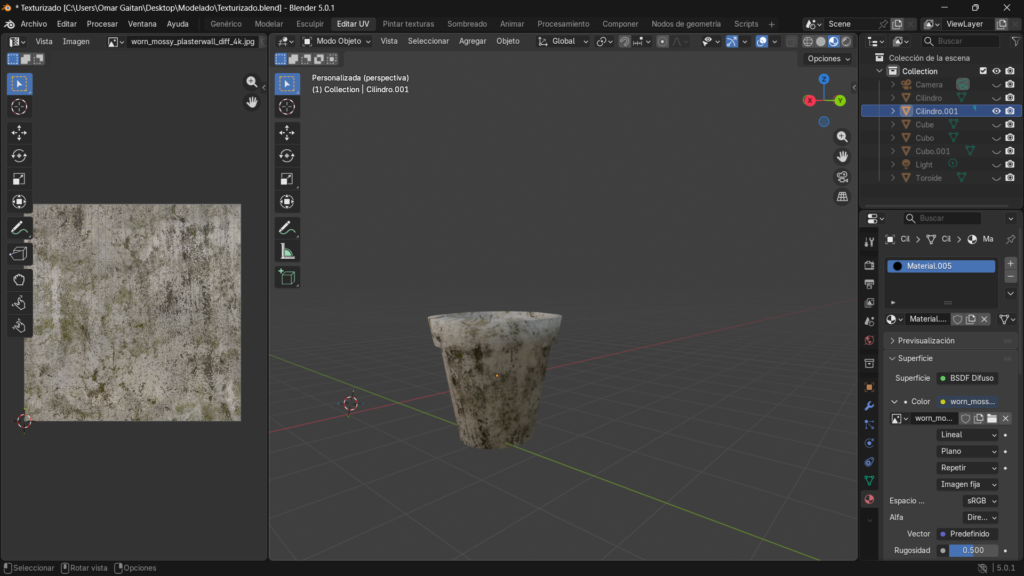The image size is (1024, 576).
Task: Switch to the Sombreado workspace tab
Action: click(x=467, y=24)
